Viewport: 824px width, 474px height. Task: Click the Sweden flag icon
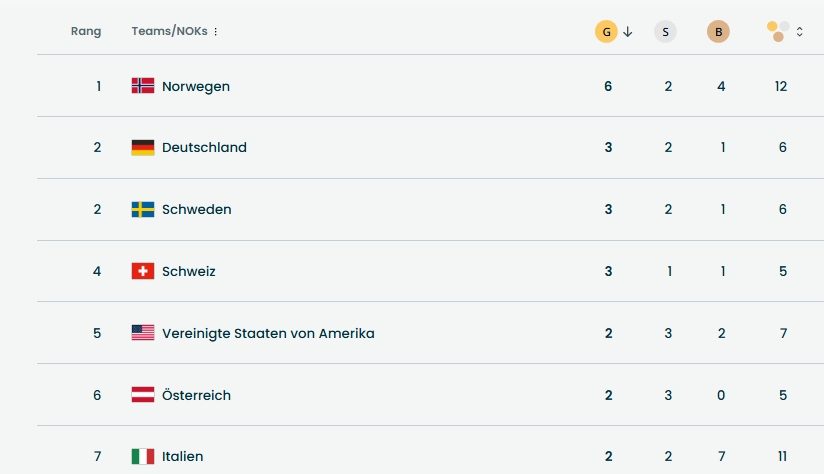143,210
